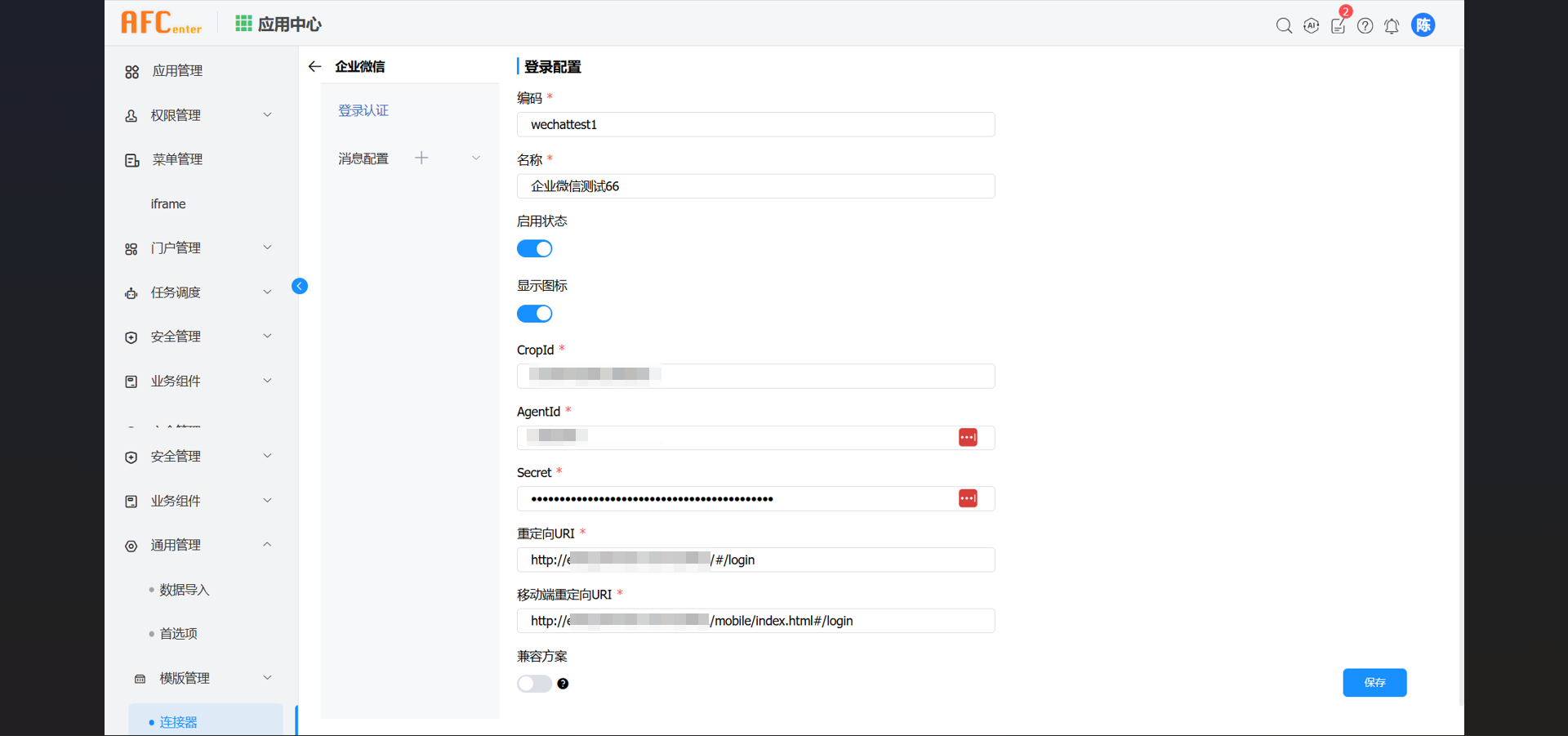
Task: Click the 编码 input field
Action: pyautogui.click(x=755, y=124)
